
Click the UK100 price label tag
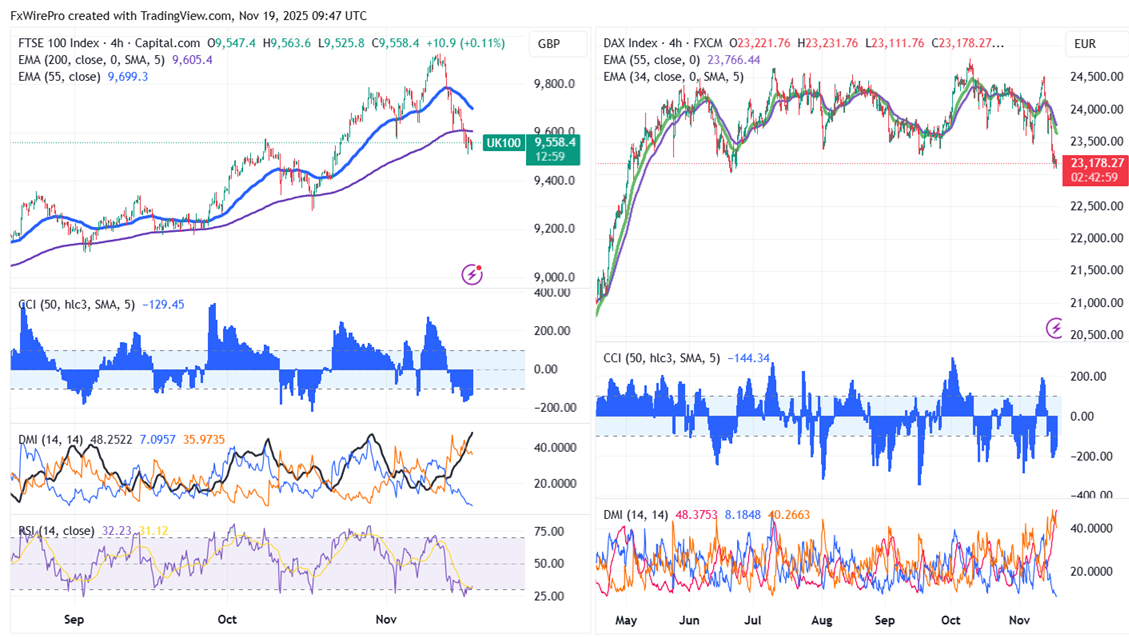[x=503, y=143]
